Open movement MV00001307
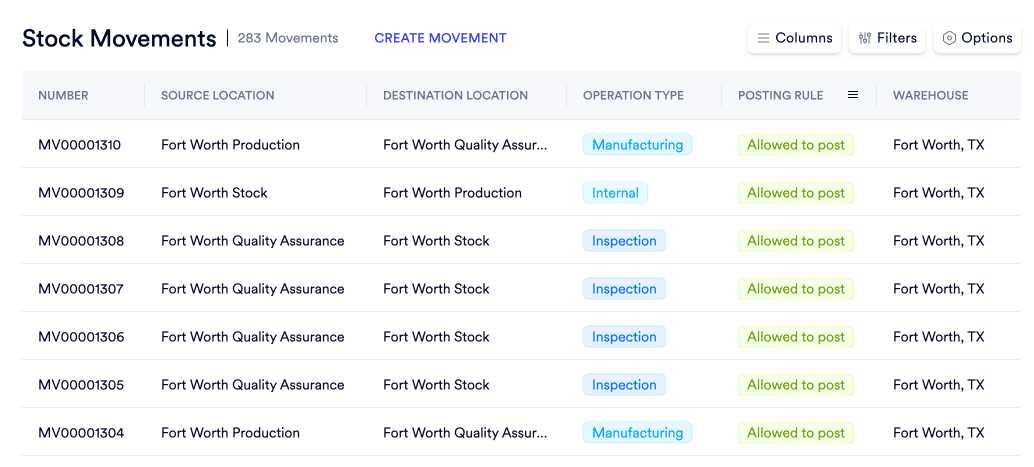Image resolution: width=1034 pixels, height=467 pixels. [81, 289]
